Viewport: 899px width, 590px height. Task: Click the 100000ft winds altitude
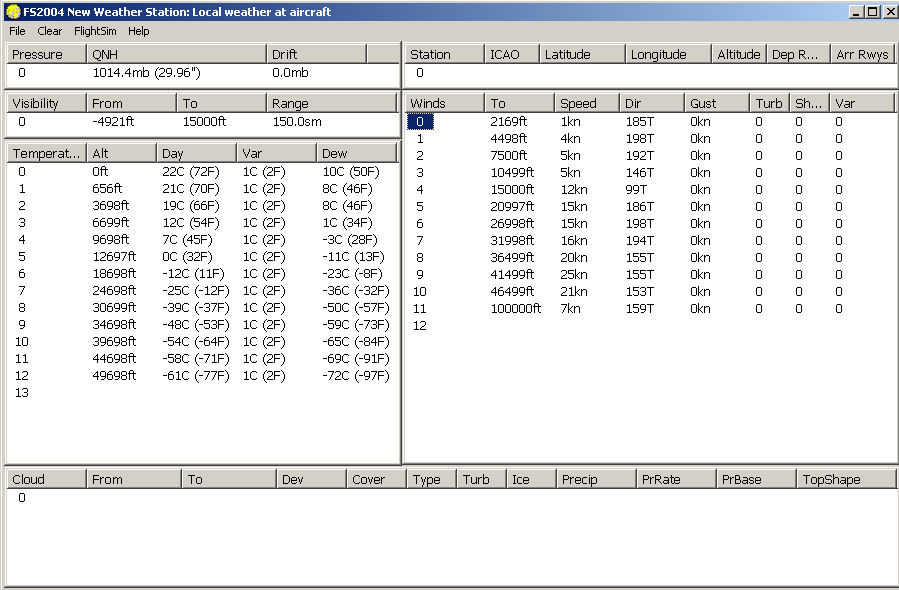515,308
